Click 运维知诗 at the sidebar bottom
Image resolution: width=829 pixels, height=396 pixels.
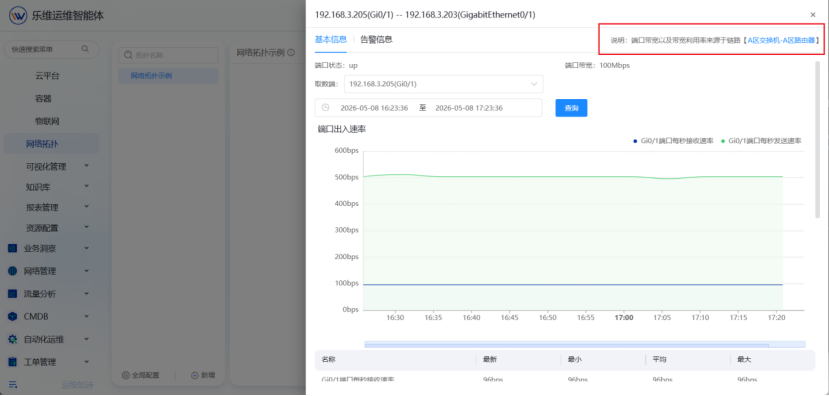[x=77, y=384]
